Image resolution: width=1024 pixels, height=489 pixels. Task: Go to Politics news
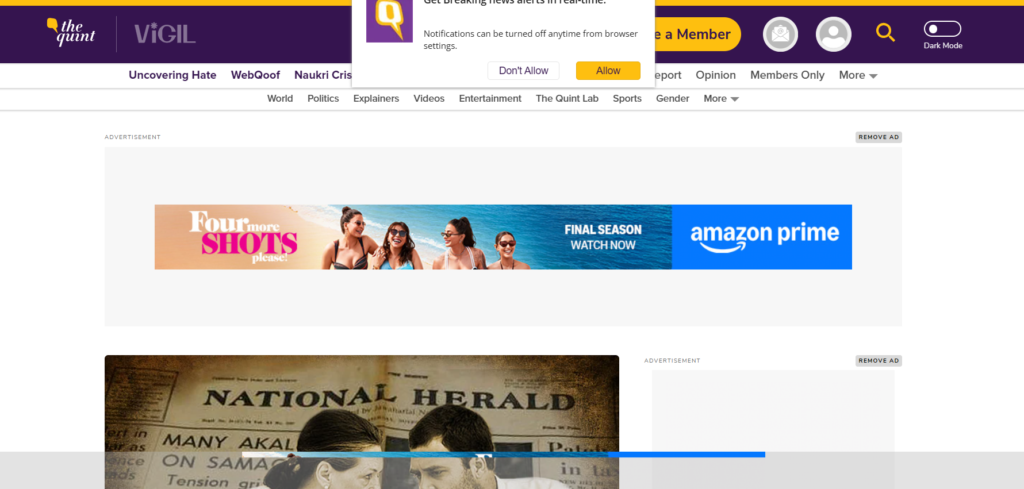coord(323,99)
